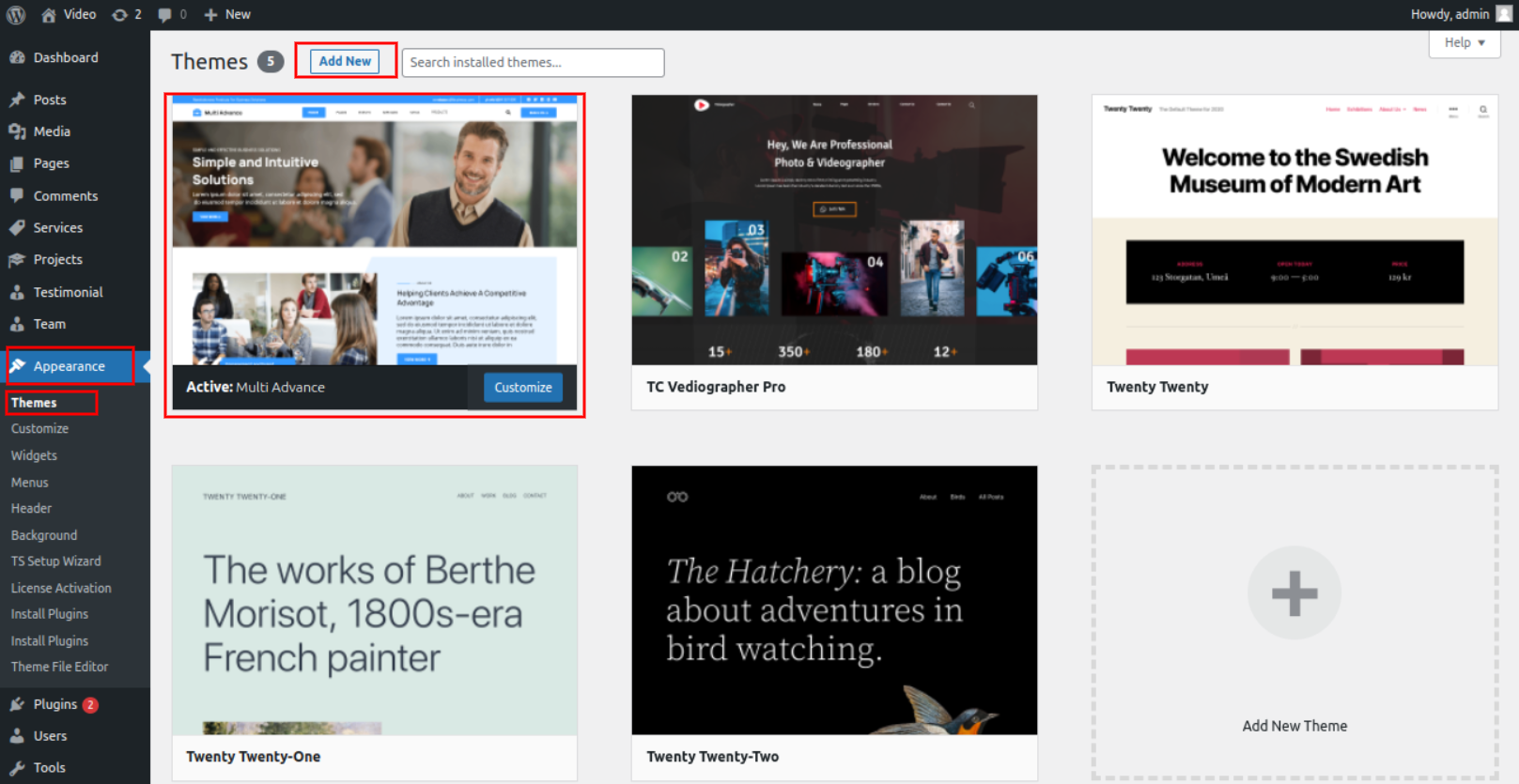Open License Activation page
Screen dimensions: 1519x784
(61, 588)
